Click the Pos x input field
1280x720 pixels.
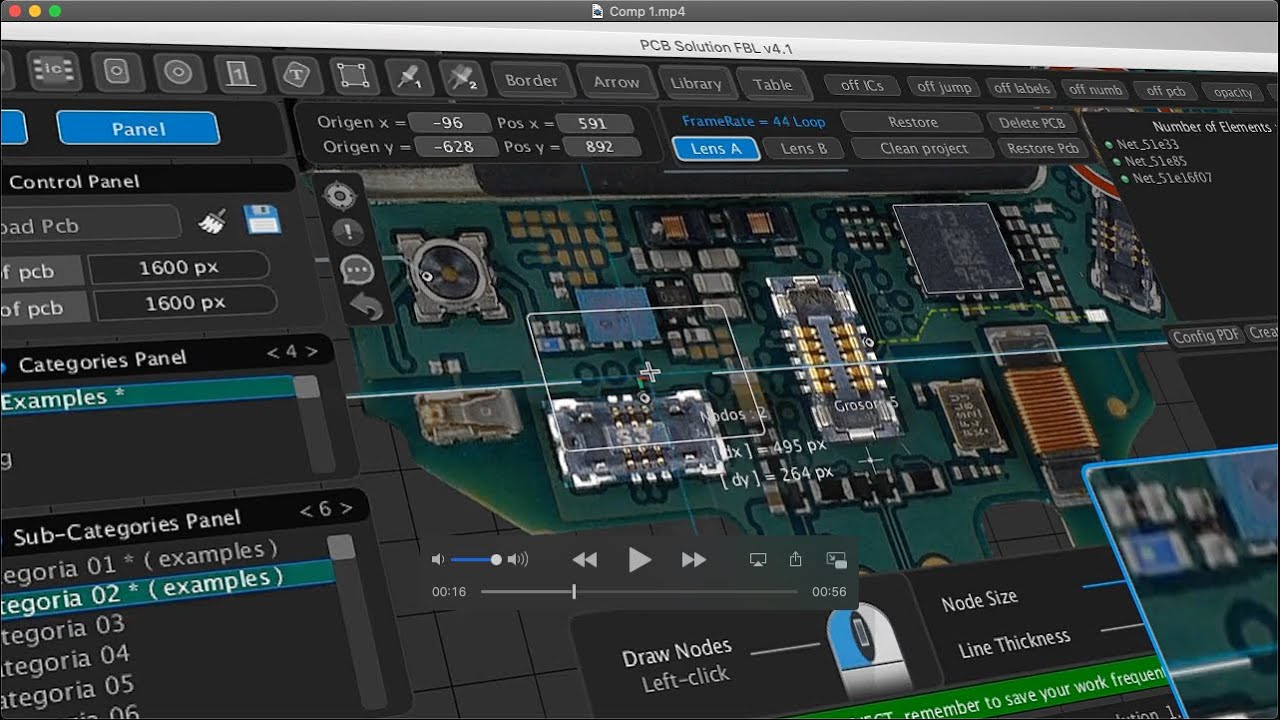click(x=594, y=124)
